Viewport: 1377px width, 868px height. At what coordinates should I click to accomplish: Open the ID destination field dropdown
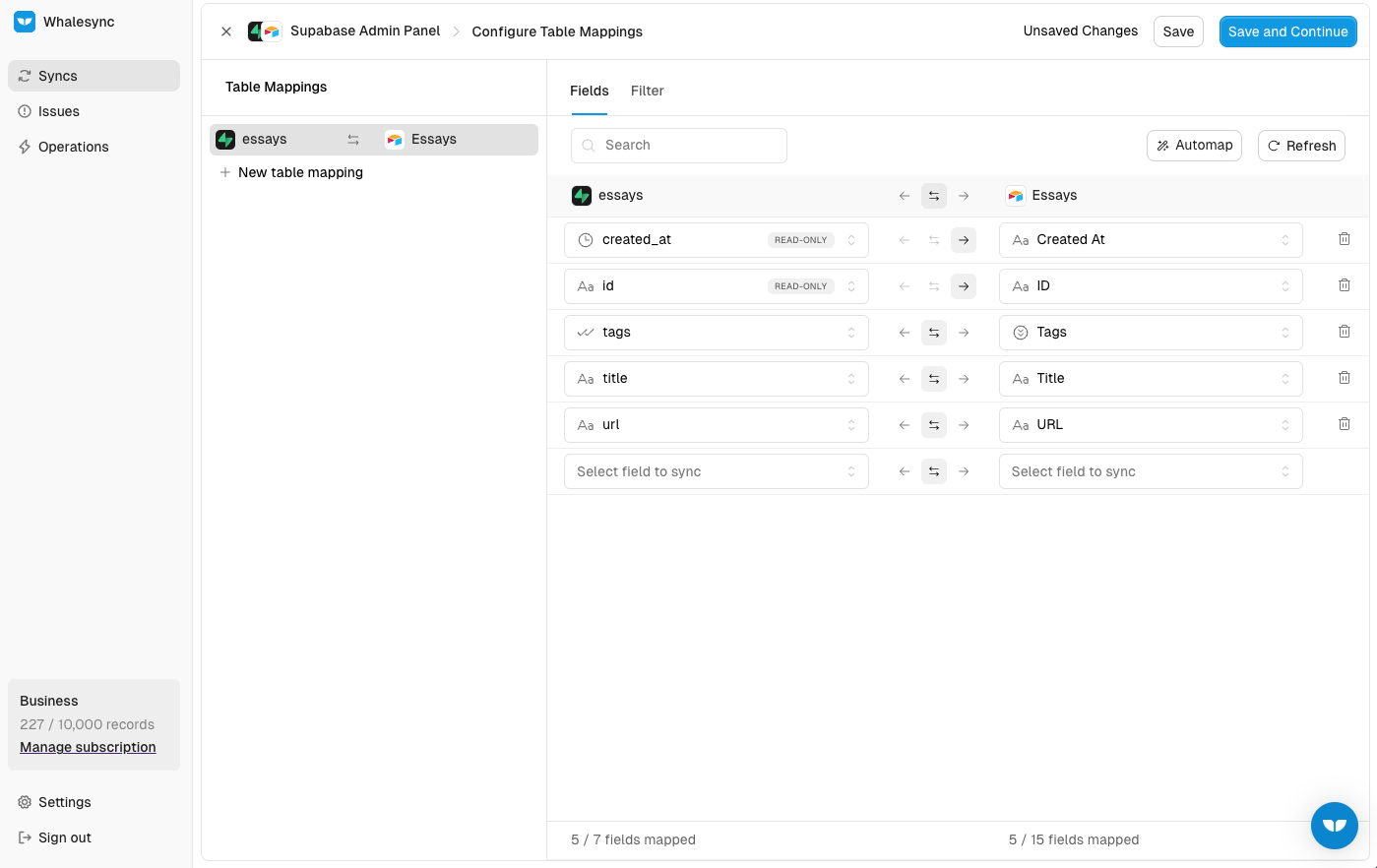1151,286
